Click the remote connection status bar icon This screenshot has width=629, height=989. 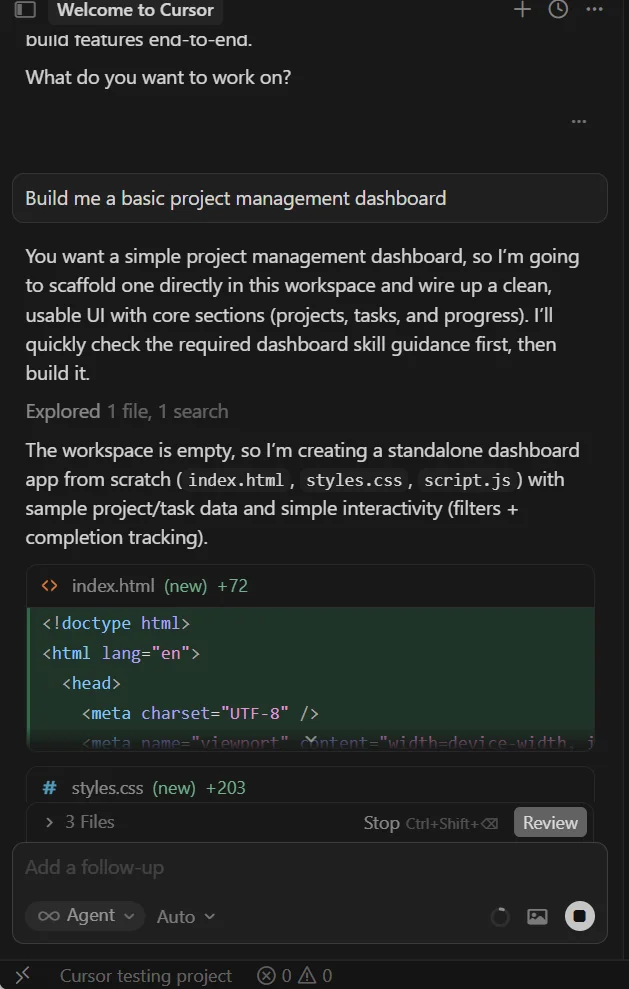click(23, 976)
